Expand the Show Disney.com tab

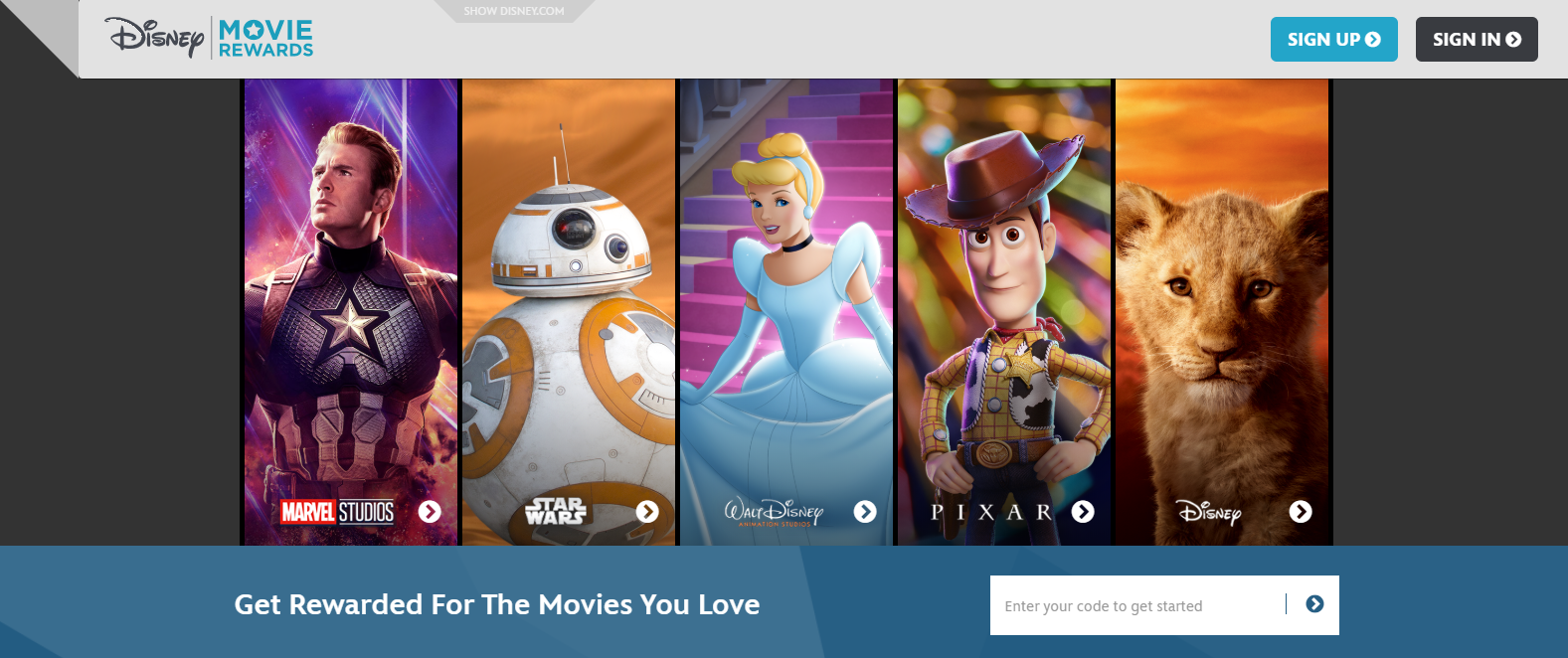(514, 11)
